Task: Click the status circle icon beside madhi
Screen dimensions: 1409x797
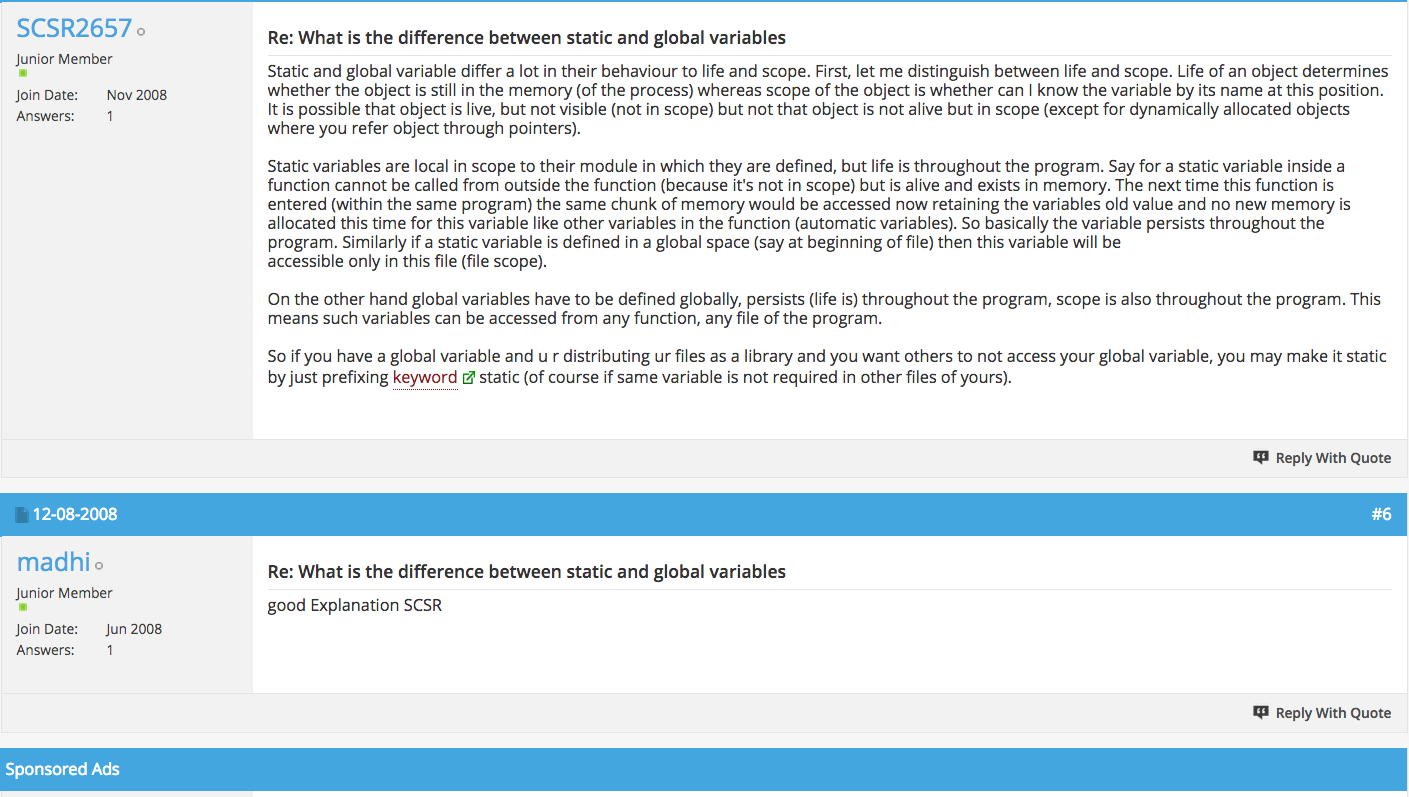Action: [x=99, y=566]
